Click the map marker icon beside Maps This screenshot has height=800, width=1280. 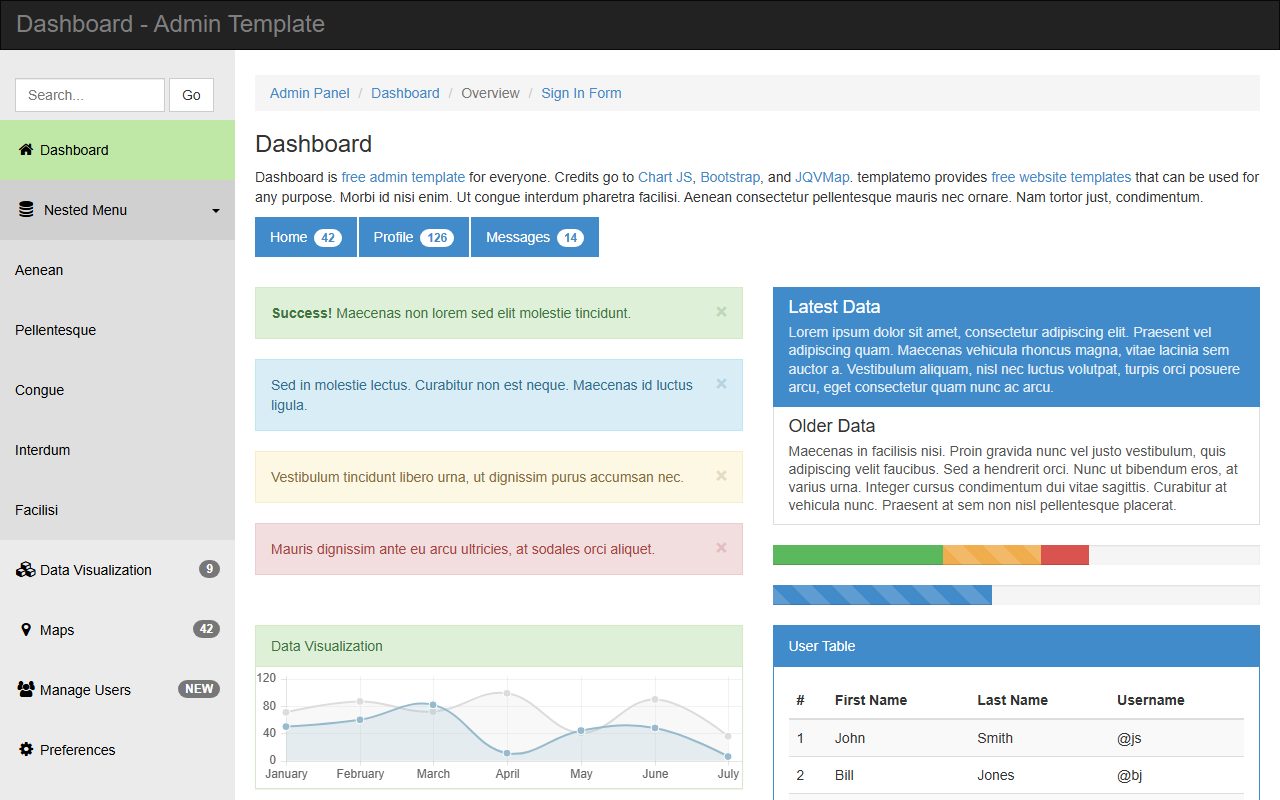point(26,630)
